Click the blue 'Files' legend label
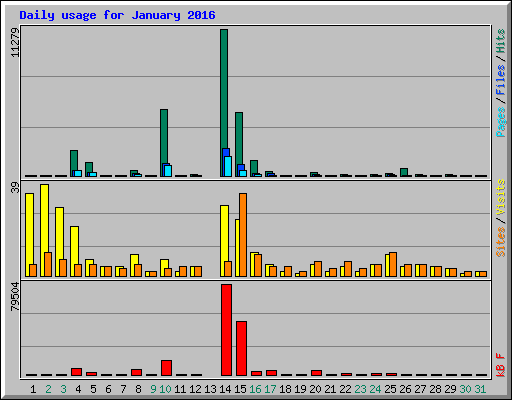Viewport: 512px width, 400px height. point(501,80)
